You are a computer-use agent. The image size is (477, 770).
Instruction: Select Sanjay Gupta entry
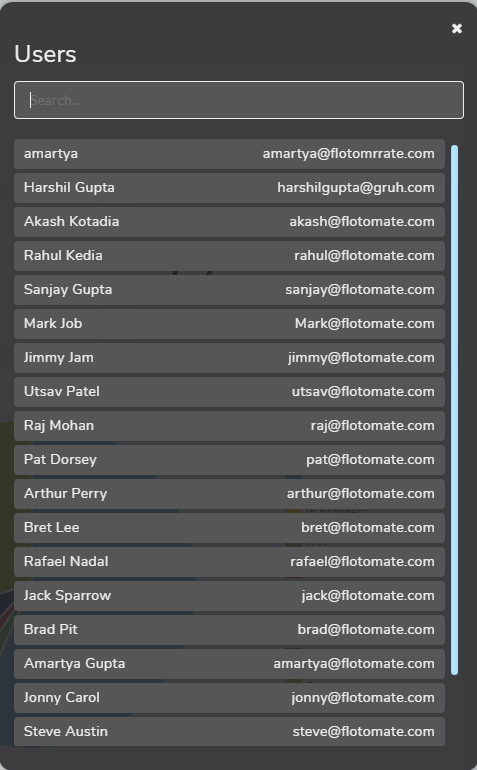(x=229, y=290)
